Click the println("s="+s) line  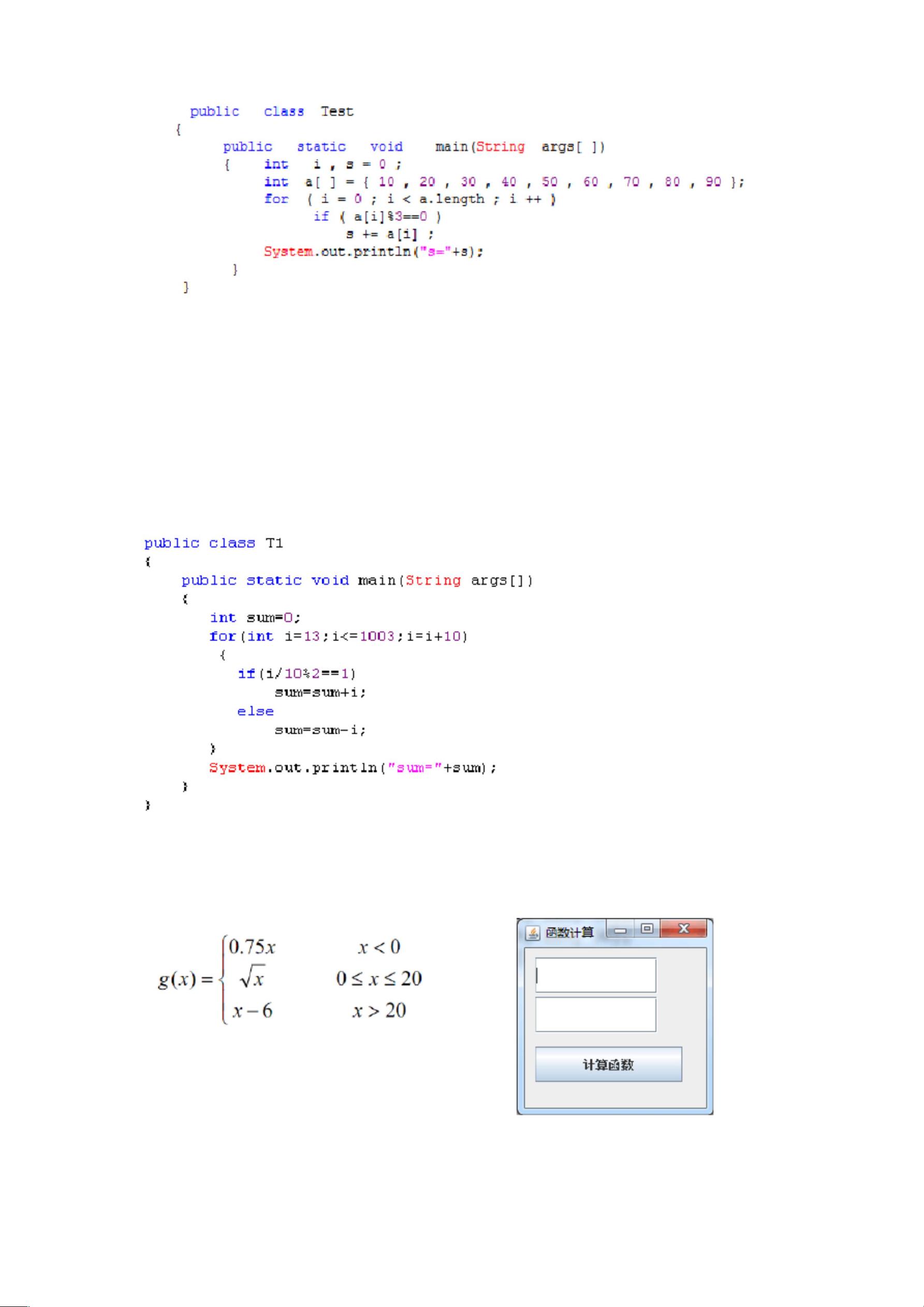373,252
